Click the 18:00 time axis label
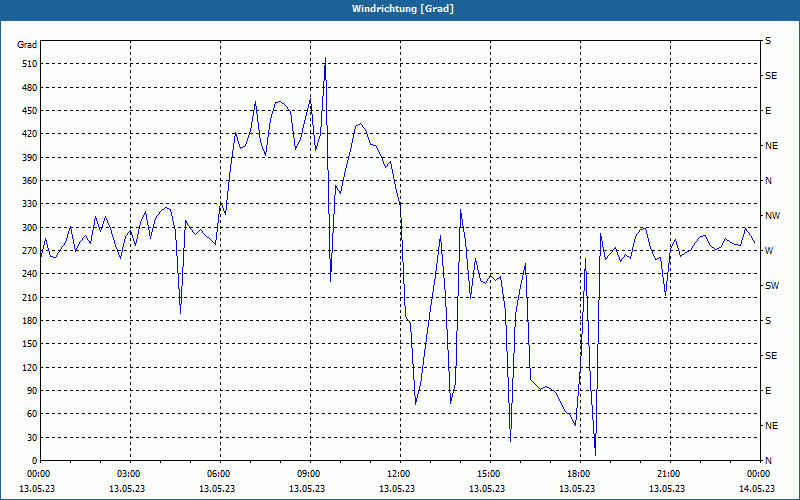 tap(578, 474)
